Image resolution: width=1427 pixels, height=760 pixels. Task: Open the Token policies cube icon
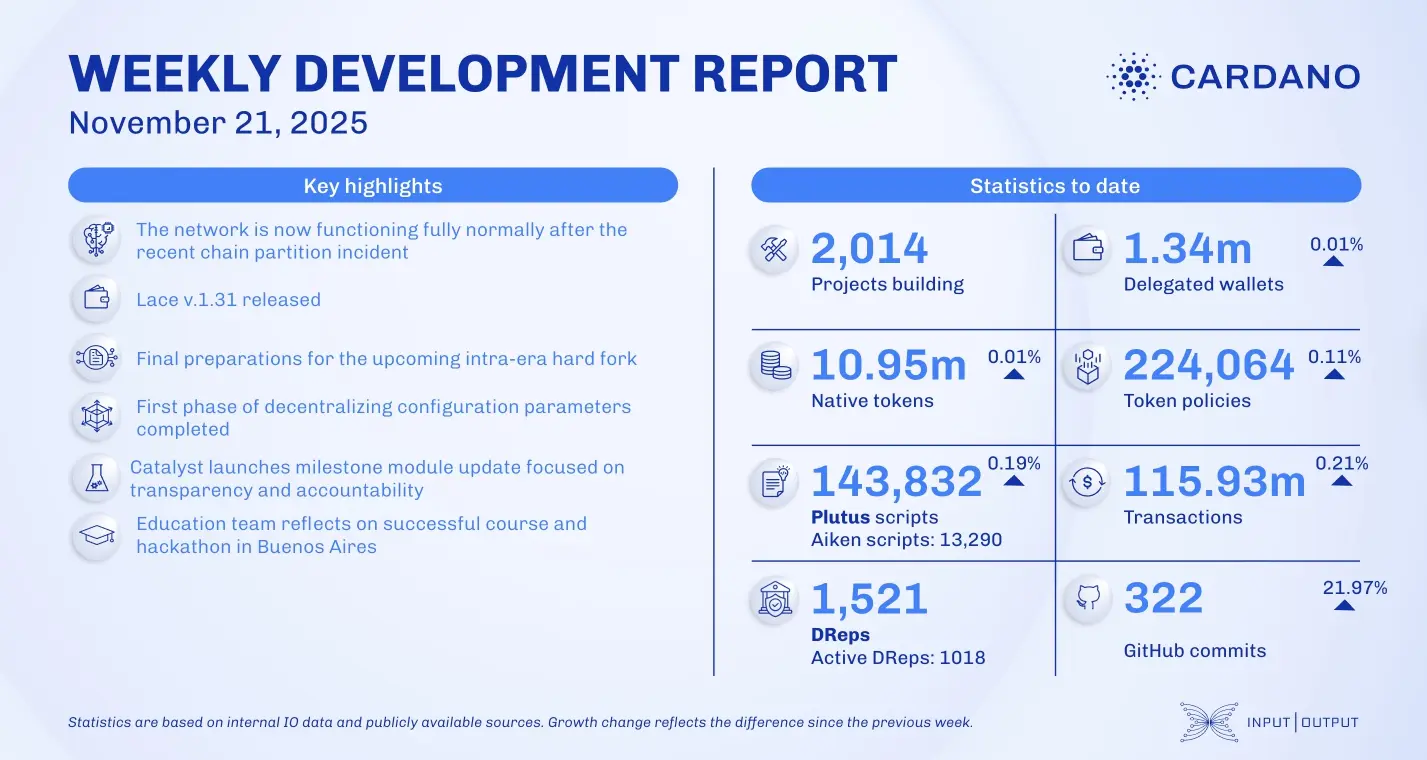[1086, 365]
